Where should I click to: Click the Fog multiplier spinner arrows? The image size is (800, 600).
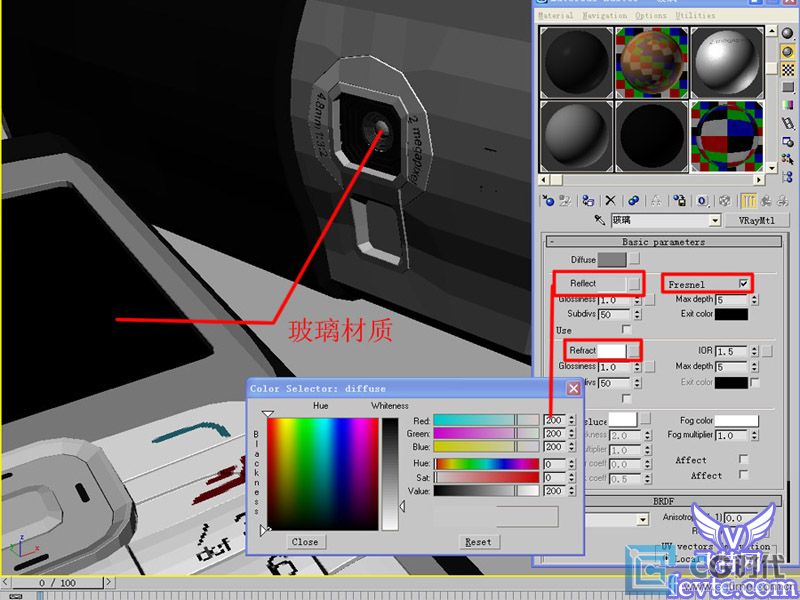tap(755, 435)
